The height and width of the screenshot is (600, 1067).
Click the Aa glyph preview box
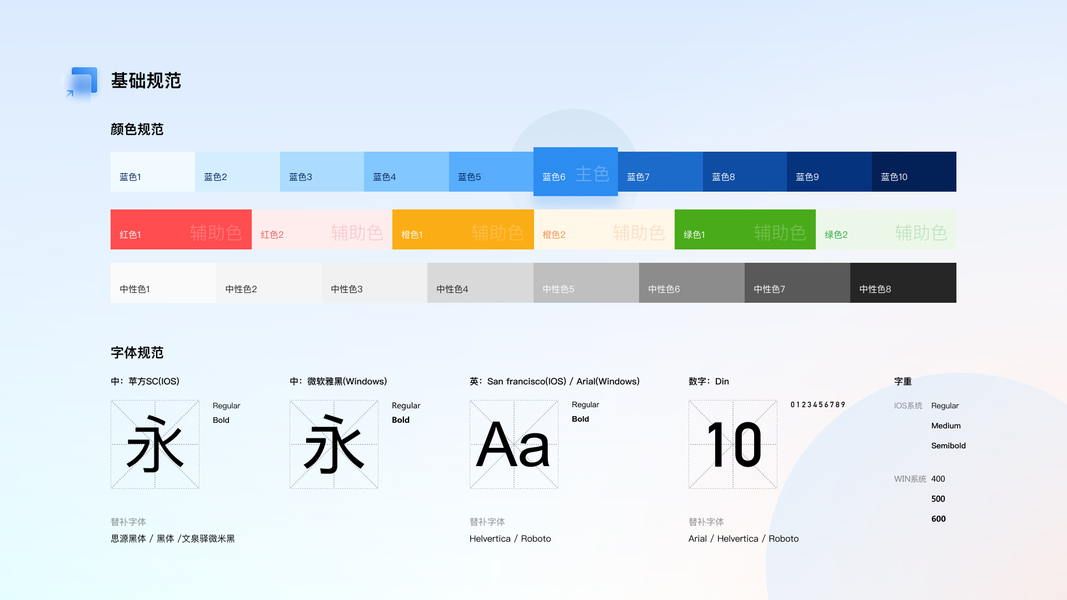coord(514,444)
